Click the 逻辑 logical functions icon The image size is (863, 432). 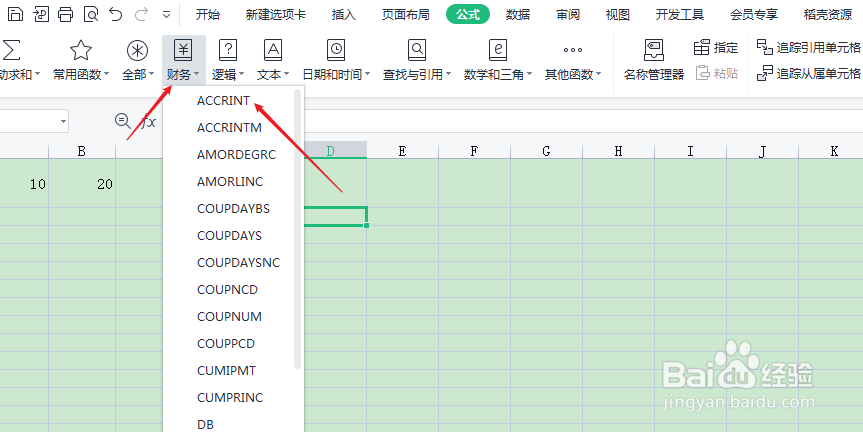pos(228,50)
